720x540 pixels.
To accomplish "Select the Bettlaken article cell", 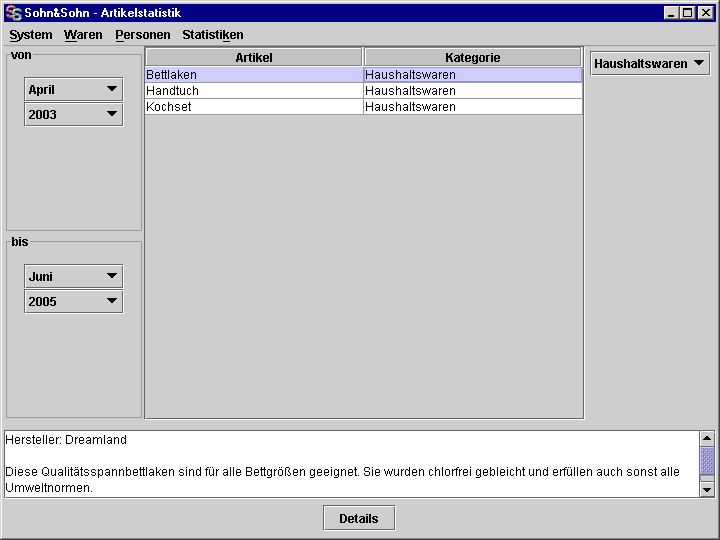I will 254,74.
